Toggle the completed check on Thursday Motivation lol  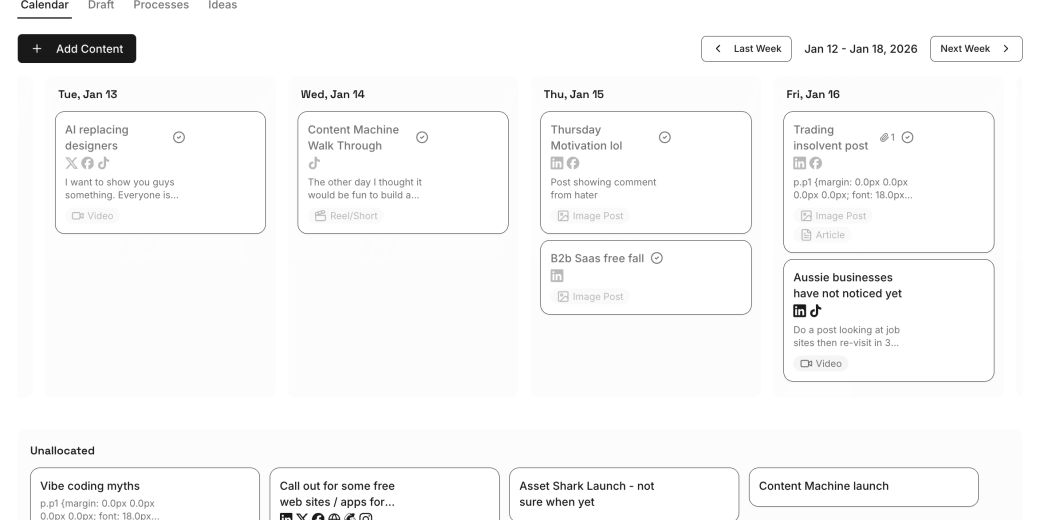pyautogui.click(x=664, y=137)
